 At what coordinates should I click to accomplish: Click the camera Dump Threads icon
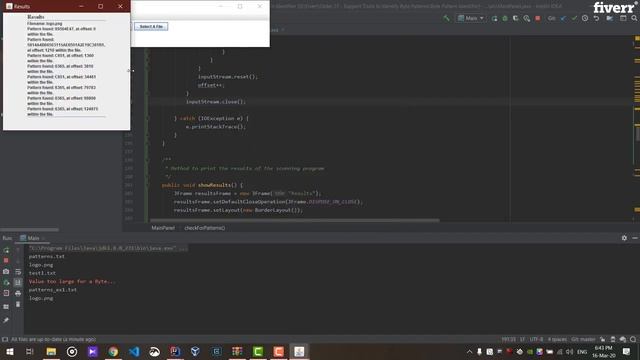click(6, 271)
